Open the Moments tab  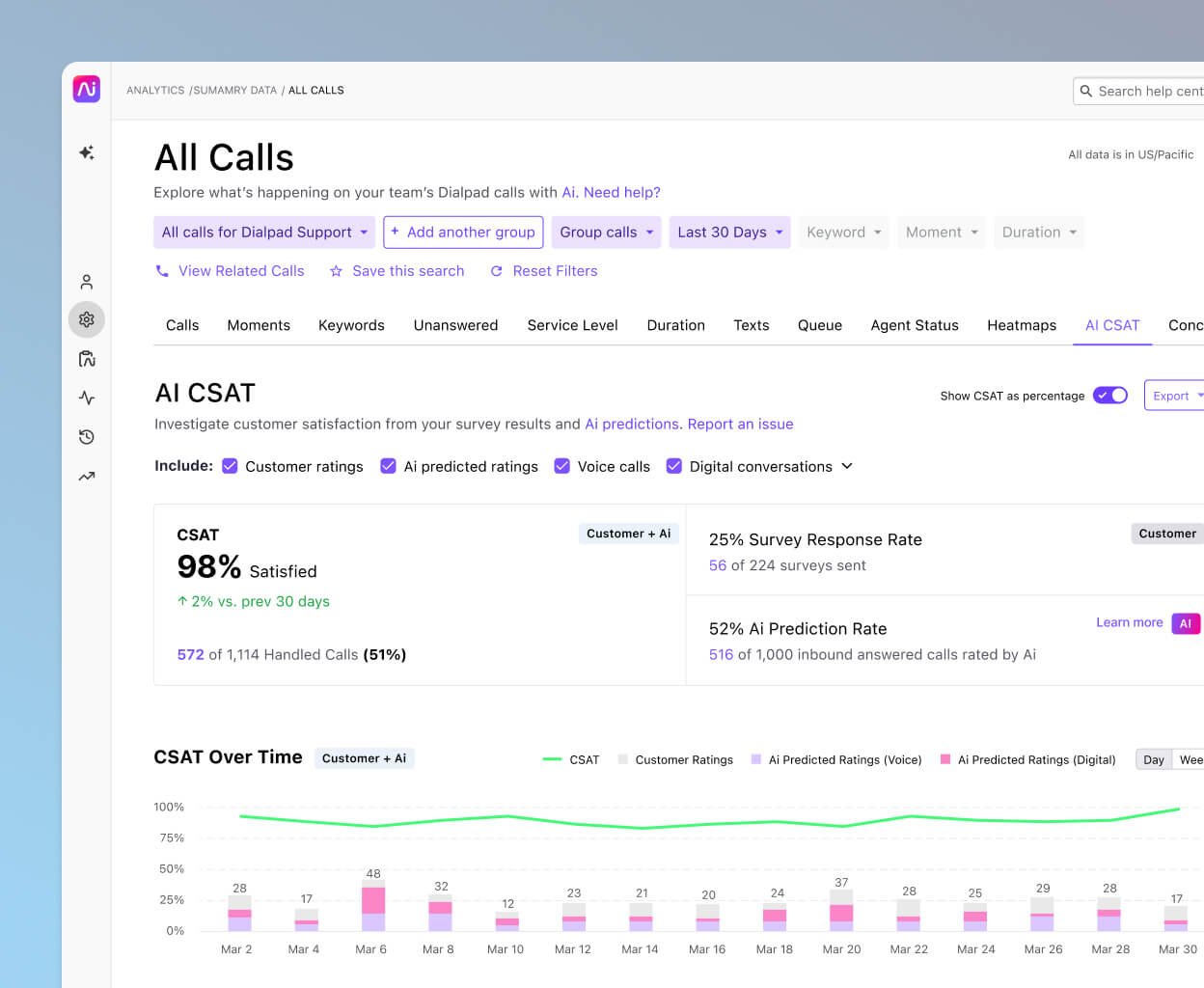click(259, 325)
